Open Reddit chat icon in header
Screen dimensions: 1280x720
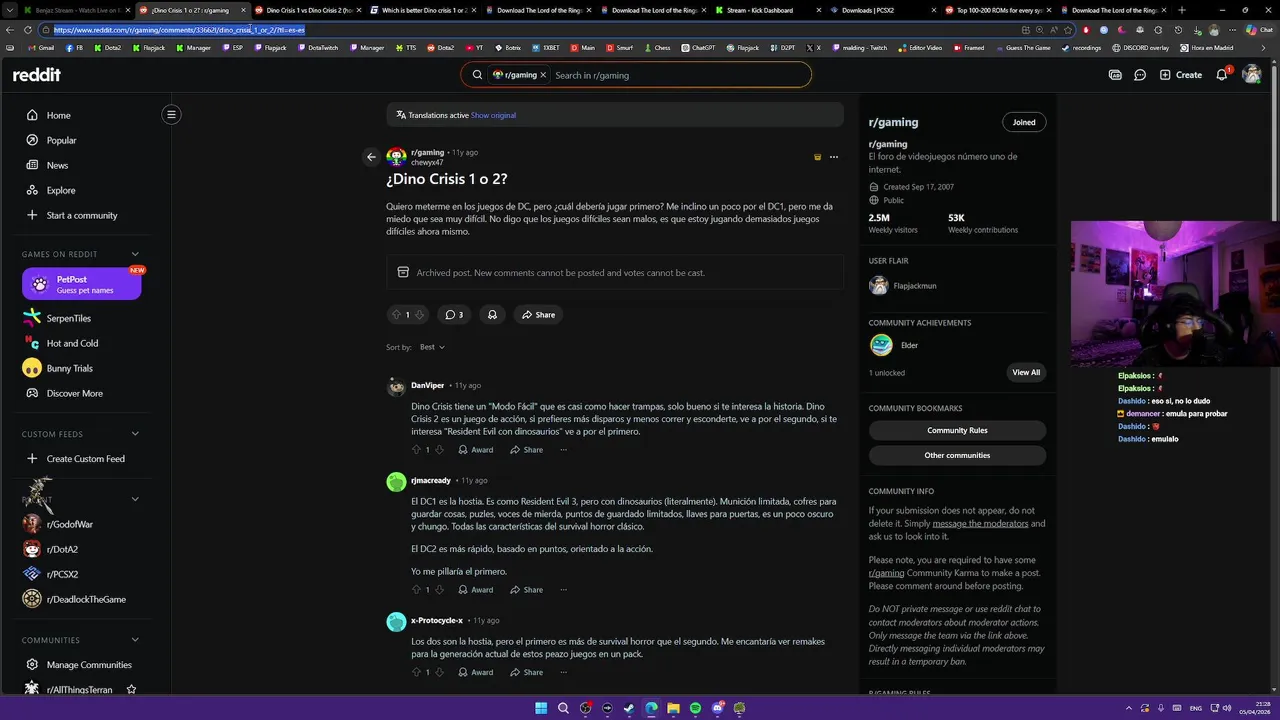click(1140, 75)
